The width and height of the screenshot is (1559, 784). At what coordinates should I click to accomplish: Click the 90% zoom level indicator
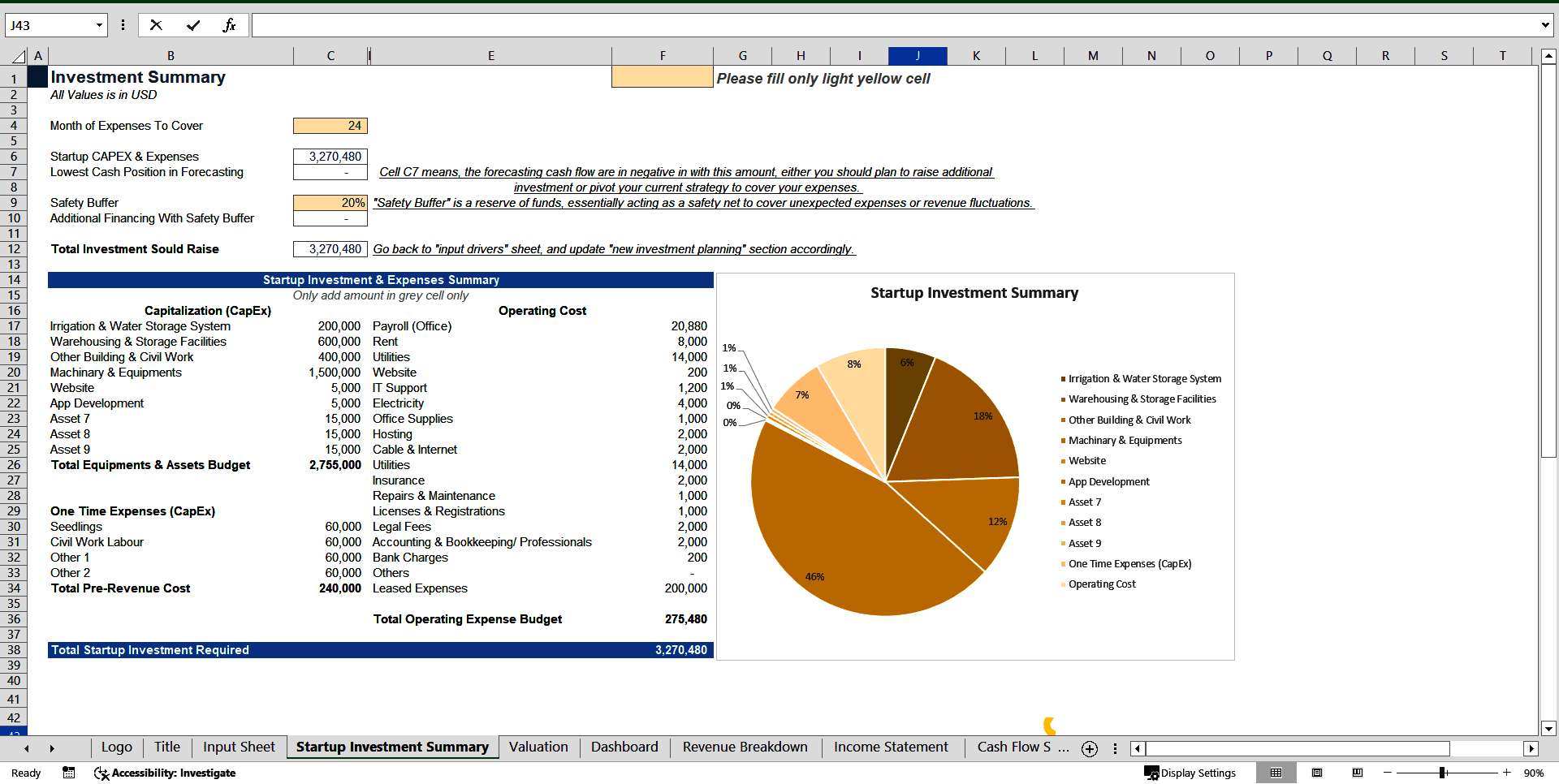[1533, 773]
